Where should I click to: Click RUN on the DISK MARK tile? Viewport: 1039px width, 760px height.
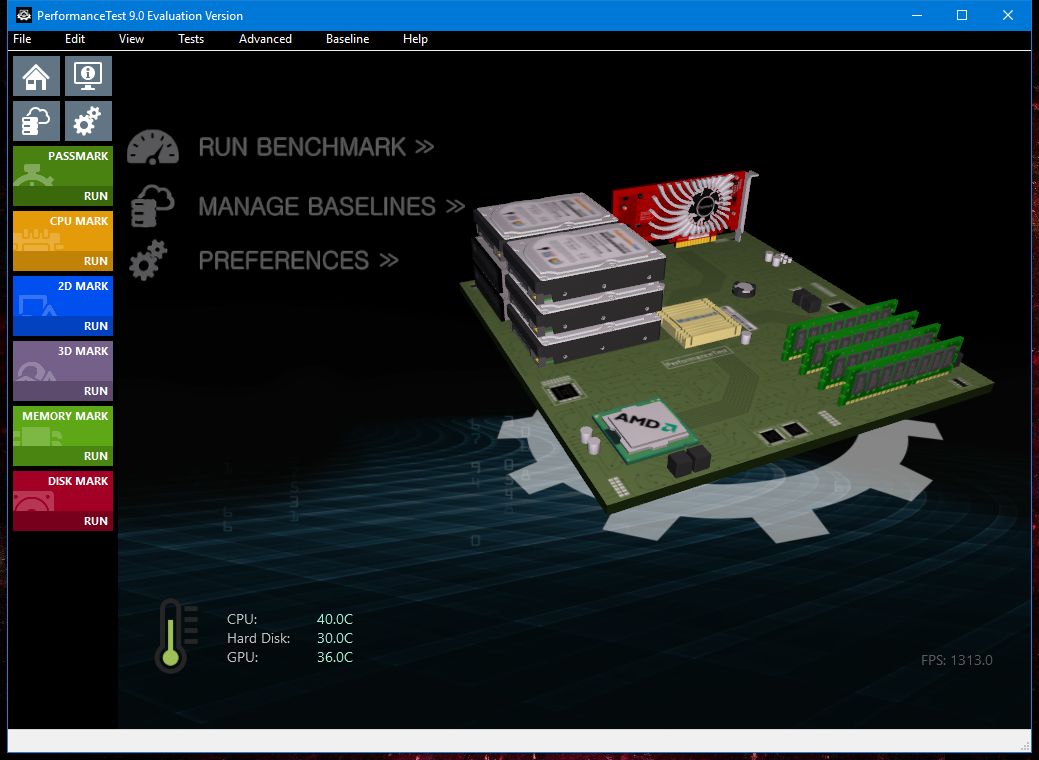coord(96,520)
